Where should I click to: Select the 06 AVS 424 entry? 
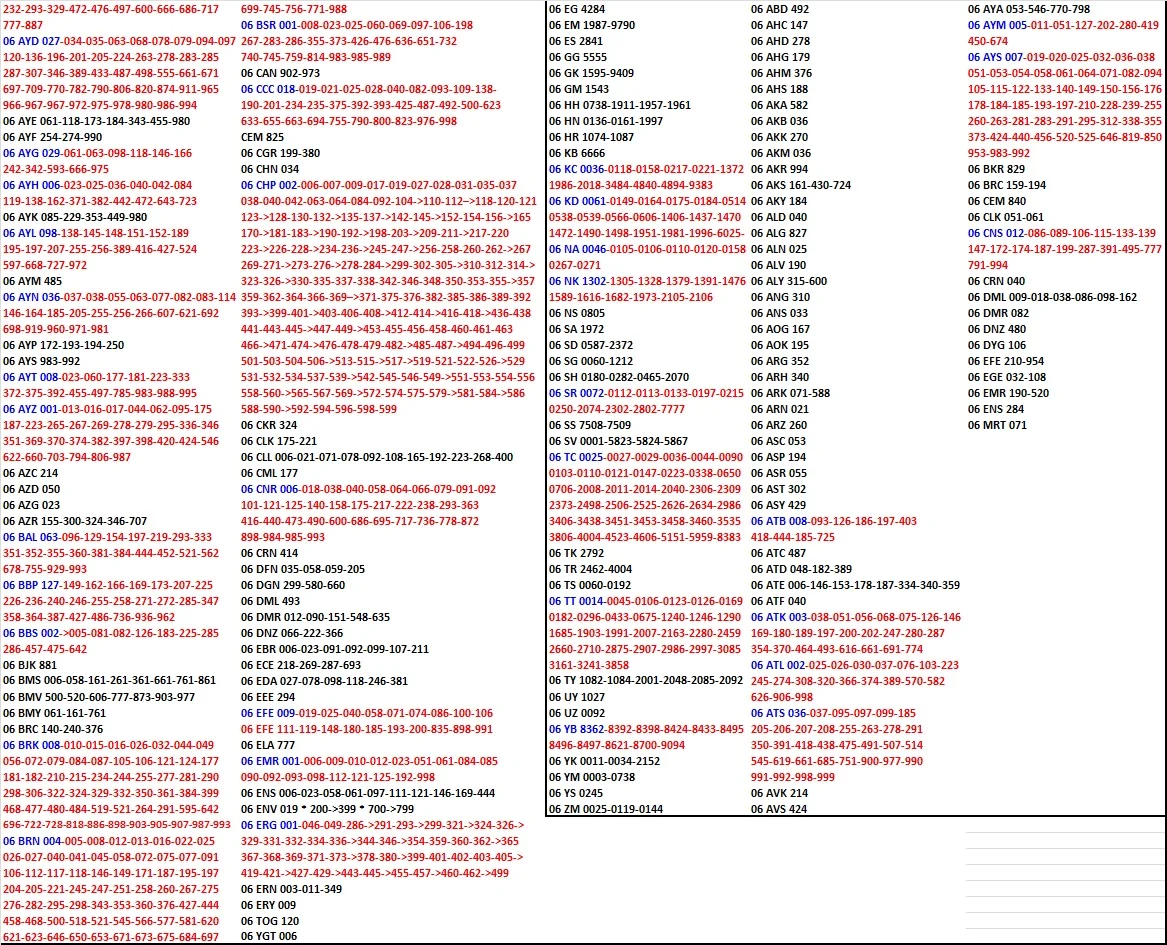point(779,809)
